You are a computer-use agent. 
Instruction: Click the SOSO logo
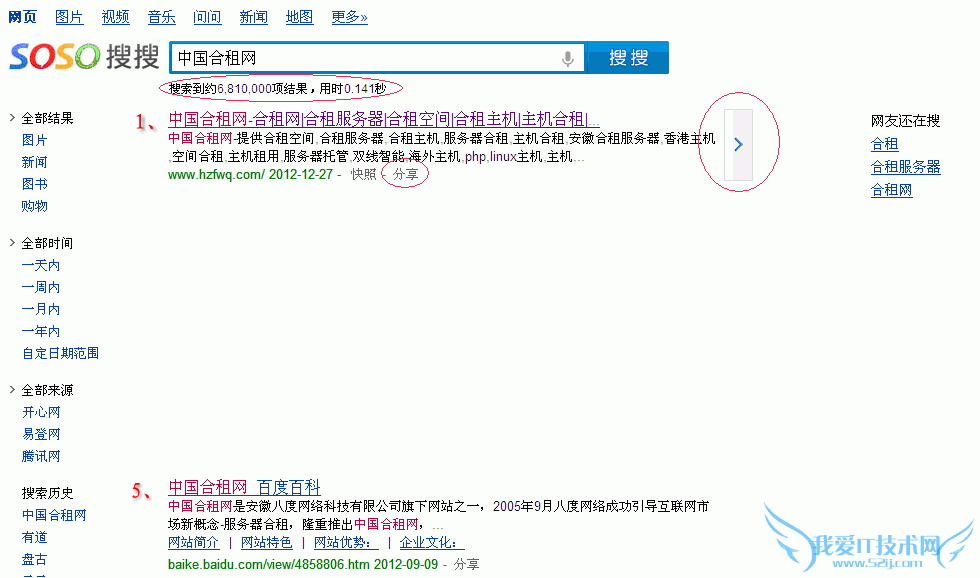coord(84,57)
